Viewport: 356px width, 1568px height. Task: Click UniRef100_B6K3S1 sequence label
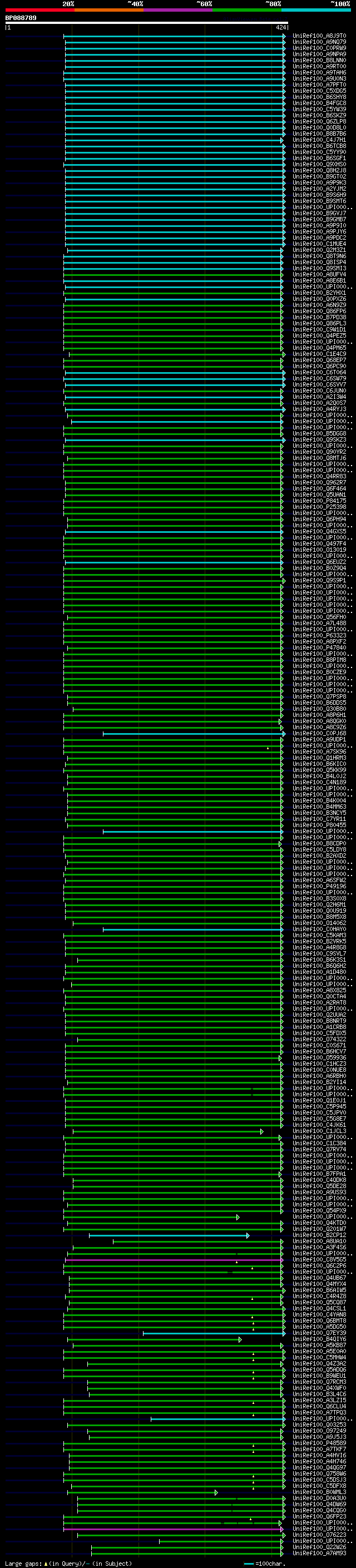[x=319, y=960]
